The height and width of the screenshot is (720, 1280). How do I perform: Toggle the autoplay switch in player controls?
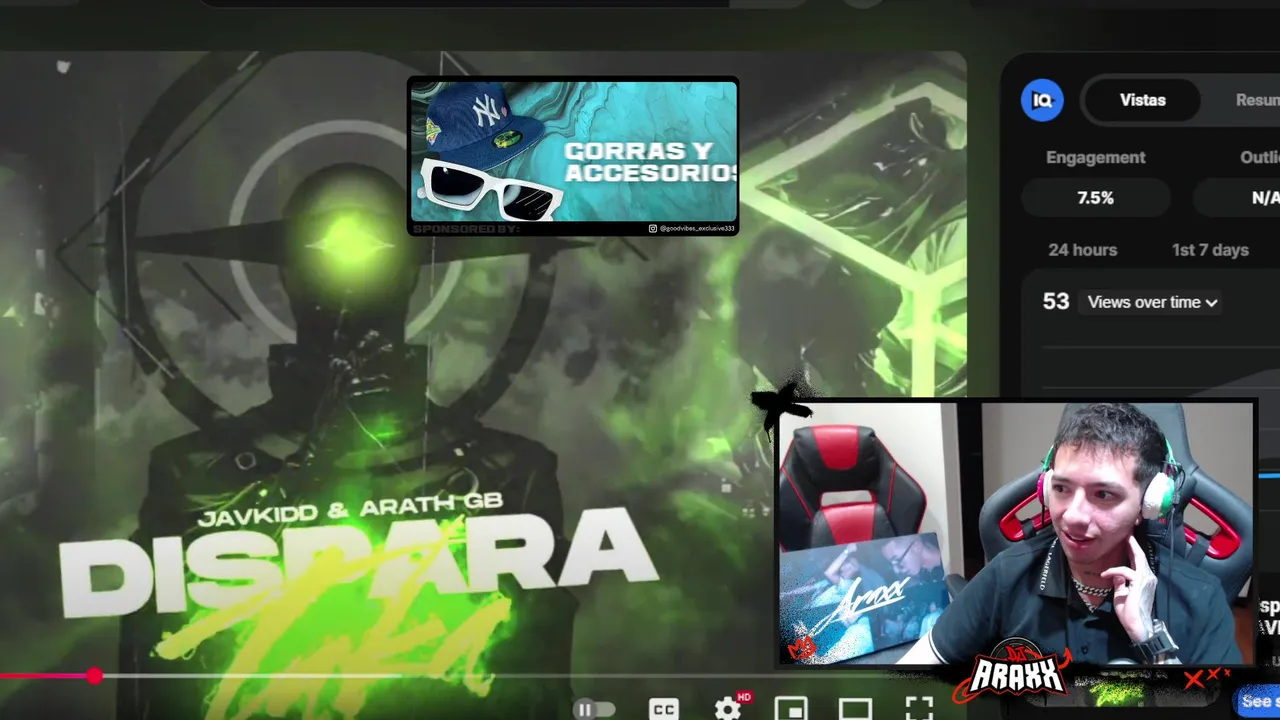[x=594, y=709]
